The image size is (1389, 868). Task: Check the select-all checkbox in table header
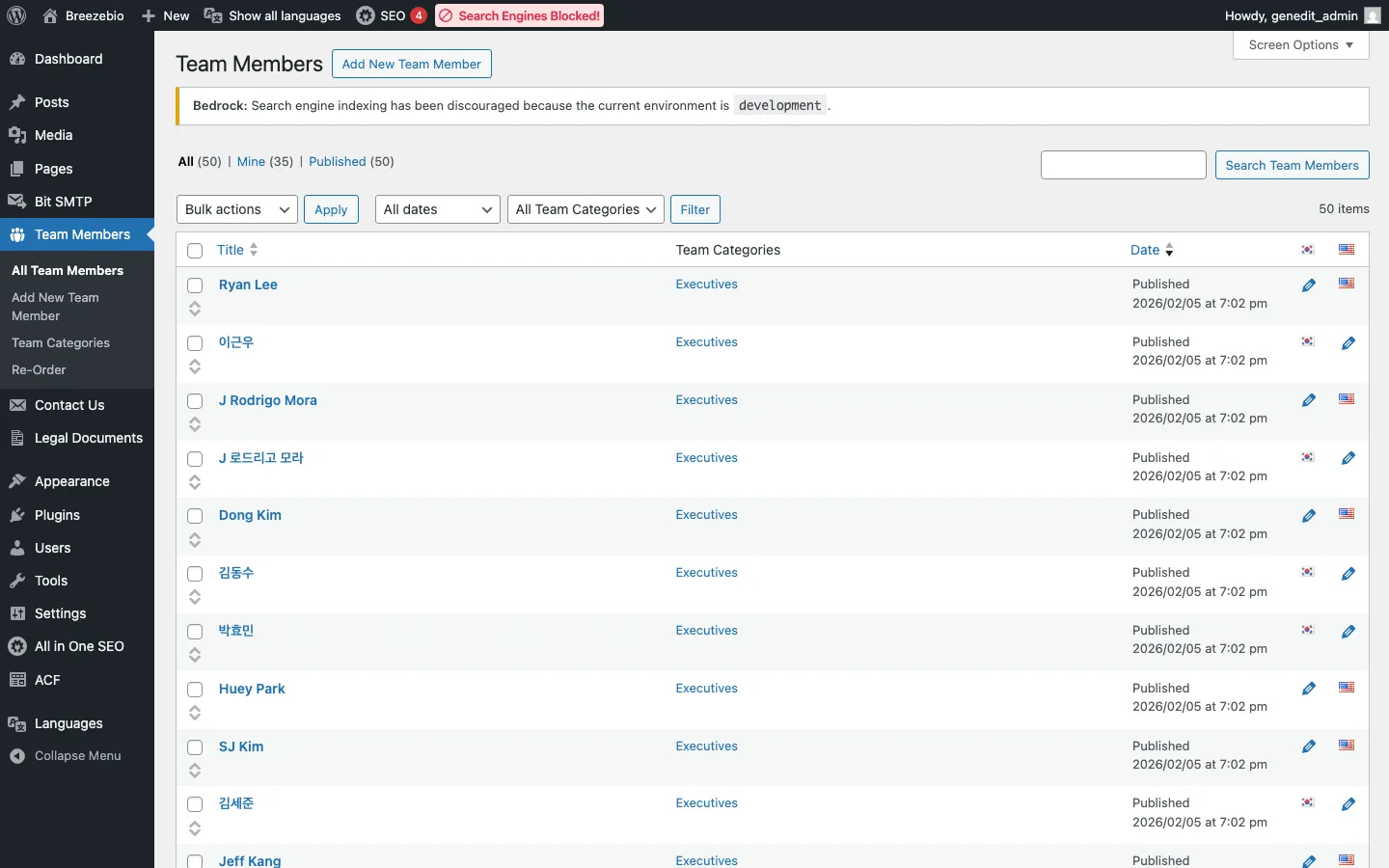click(195, 251)
